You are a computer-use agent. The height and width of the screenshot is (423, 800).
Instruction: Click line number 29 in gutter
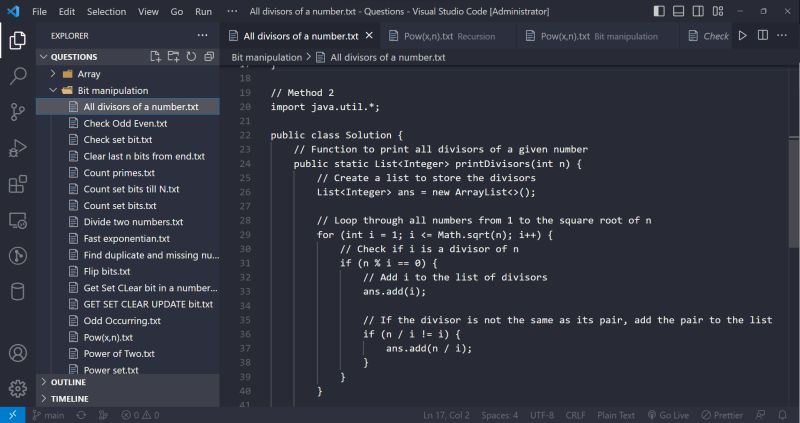coord(245,235)
